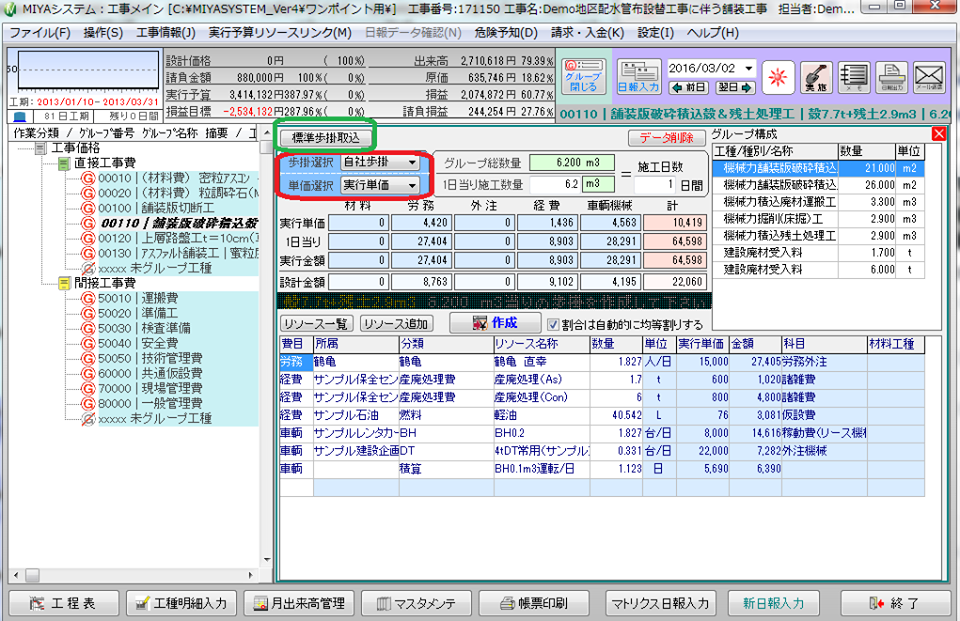Click the グループ総数量 field 6.200 m3
This screenshot has height=621, width=960.
[x=572, y=162]
